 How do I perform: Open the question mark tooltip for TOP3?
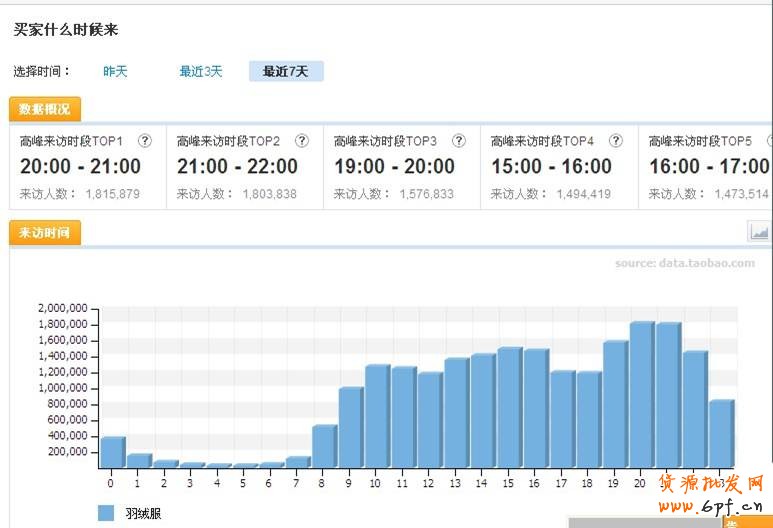click(459, 141)
